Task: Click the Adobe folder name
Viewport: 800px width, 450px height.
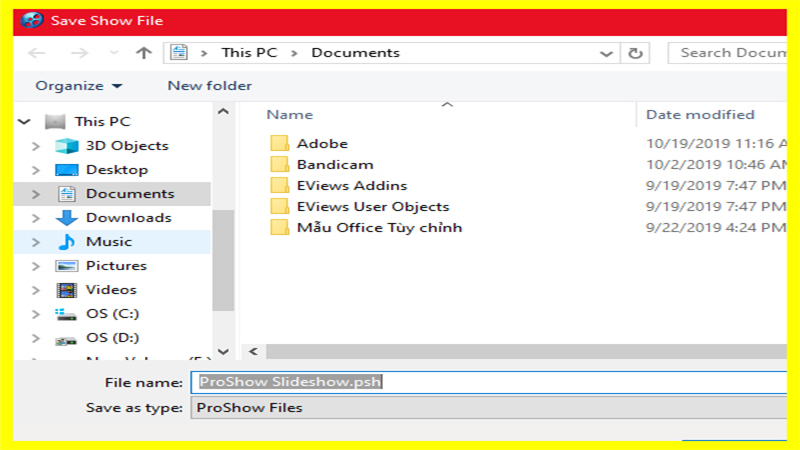Action: pyautogui.click(x=322, y=143)
